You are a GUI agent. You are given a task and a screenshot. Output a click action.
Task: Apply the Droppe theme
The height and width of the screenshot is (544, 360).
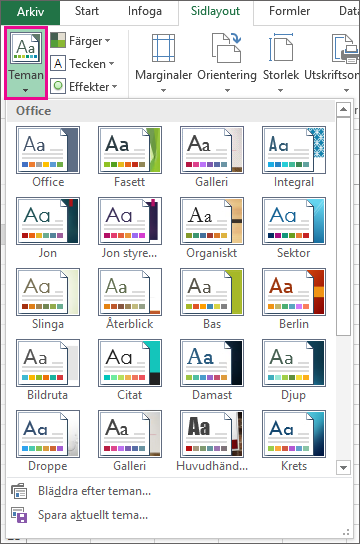(x=48, y=441)
